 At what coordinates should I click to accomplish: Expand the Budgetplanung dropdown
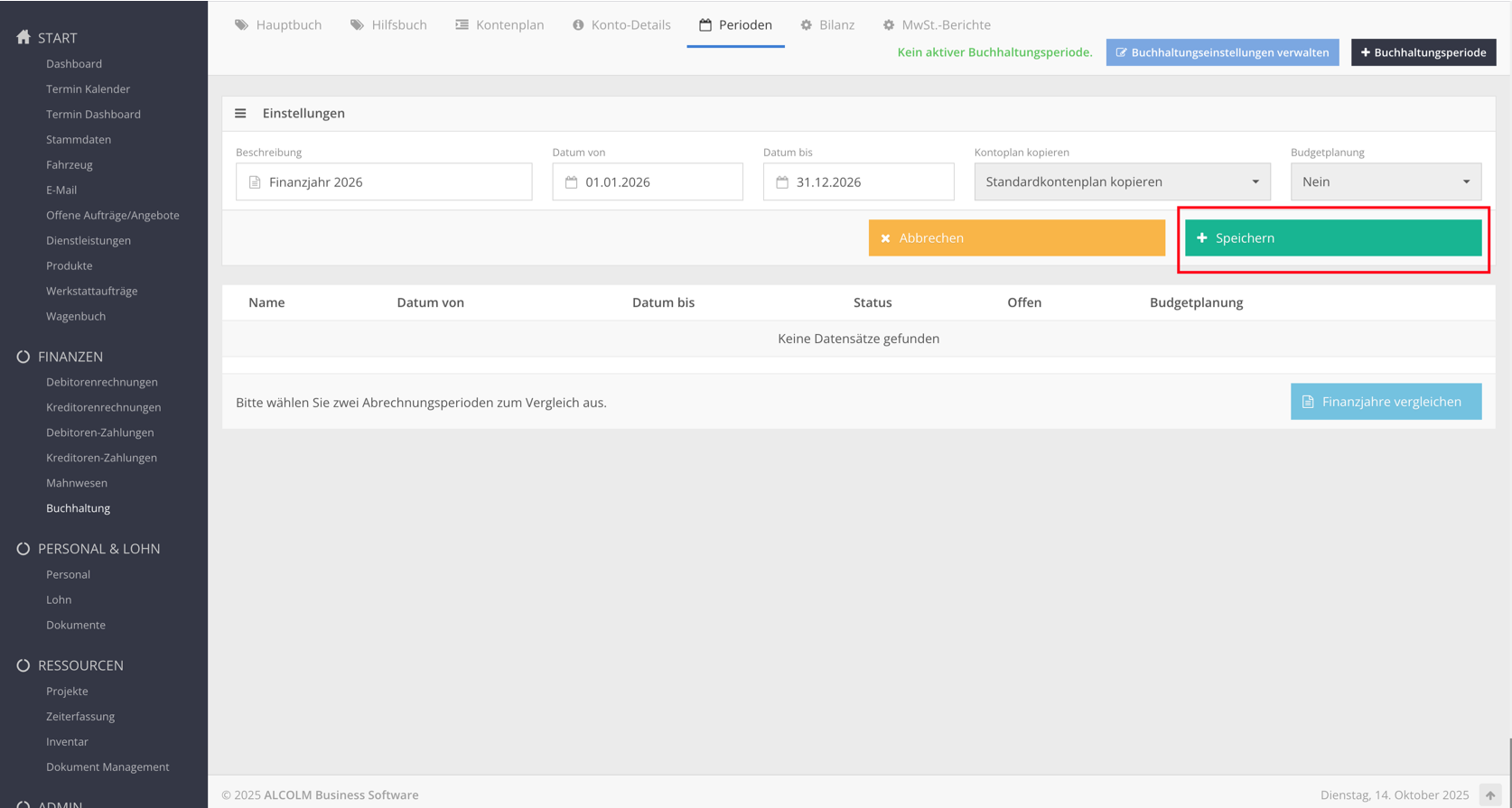click(x=1386, y=182)
